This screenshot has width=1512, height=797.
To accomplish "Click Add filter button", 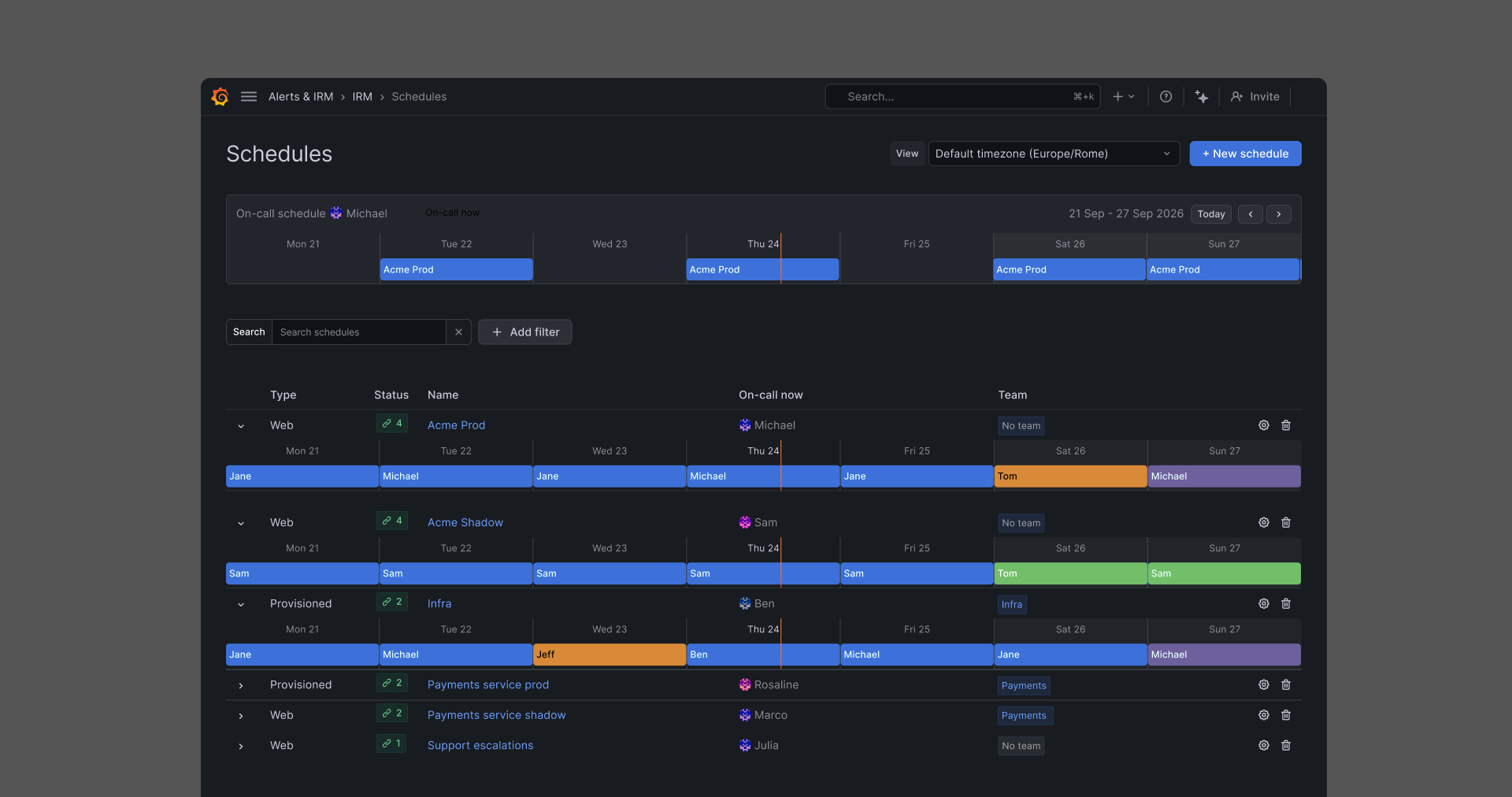I will (x=525, y=332).
